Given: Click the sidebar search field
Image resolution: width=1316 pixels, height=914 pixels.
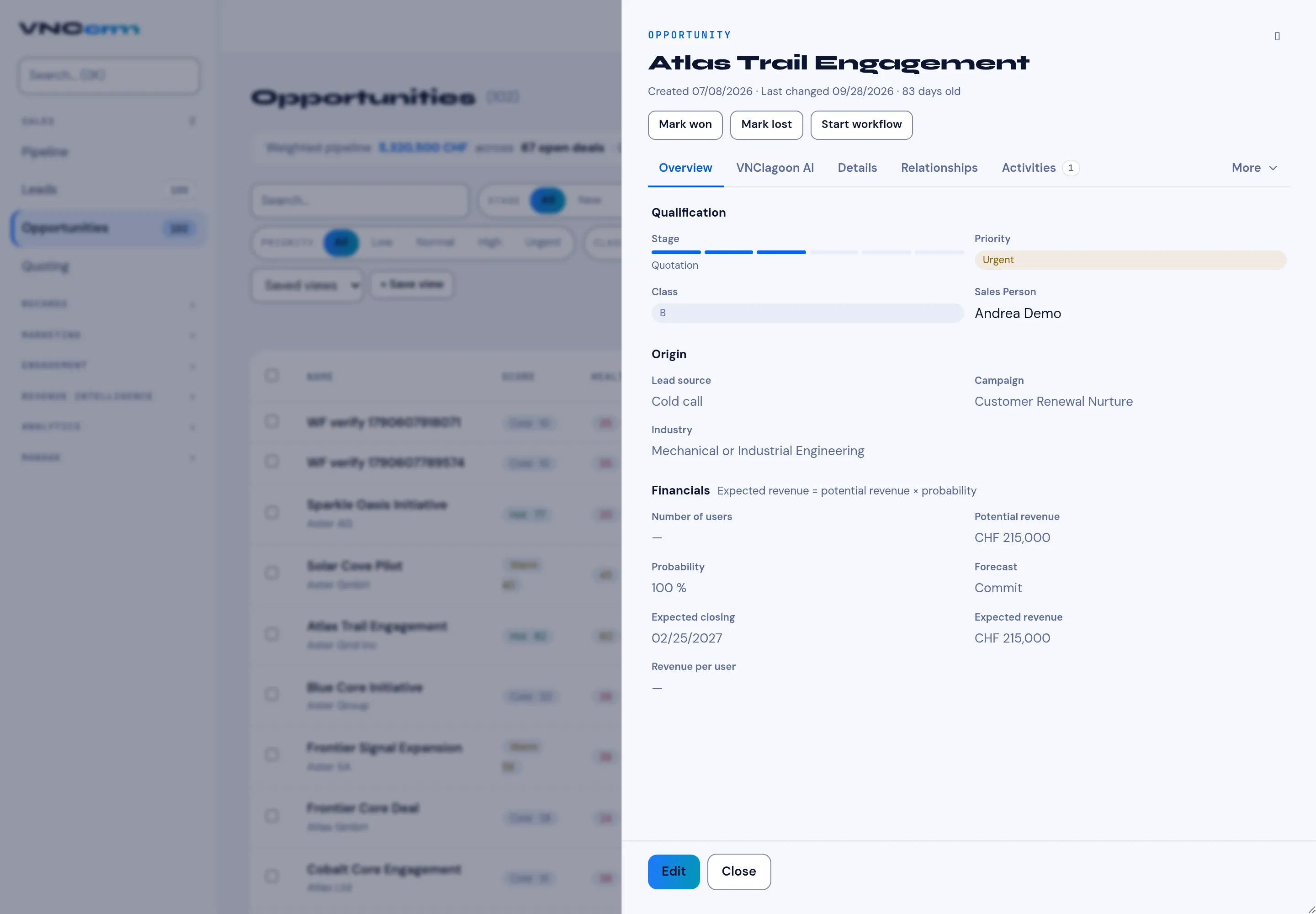Looking at the screenshot, I should [109, 75].
